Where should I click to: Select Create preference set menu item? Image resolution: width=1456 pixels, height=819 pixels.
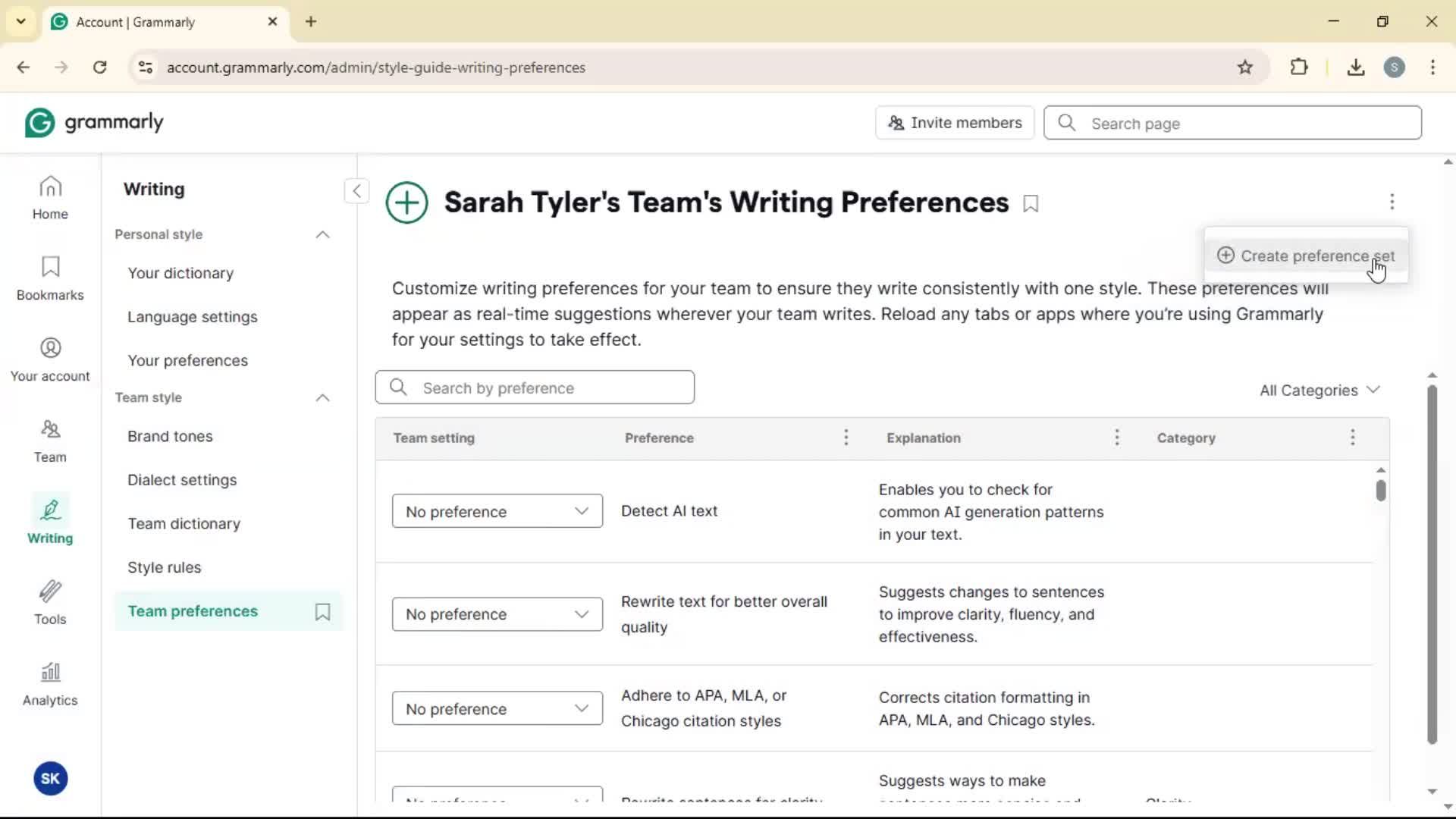[1306, 256]
